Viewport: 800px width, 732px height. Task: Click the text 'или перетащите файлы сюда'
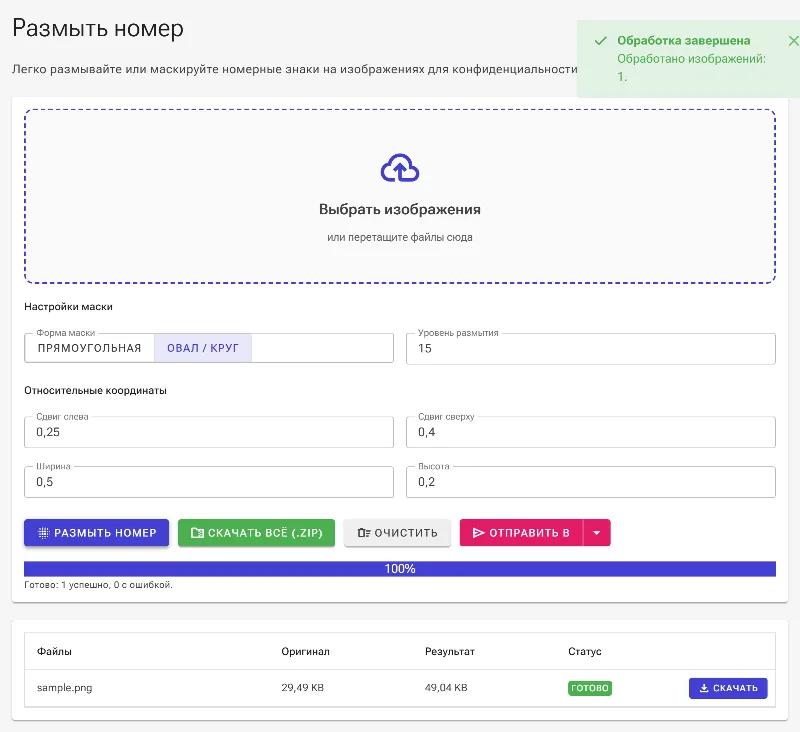click(399, 237)
